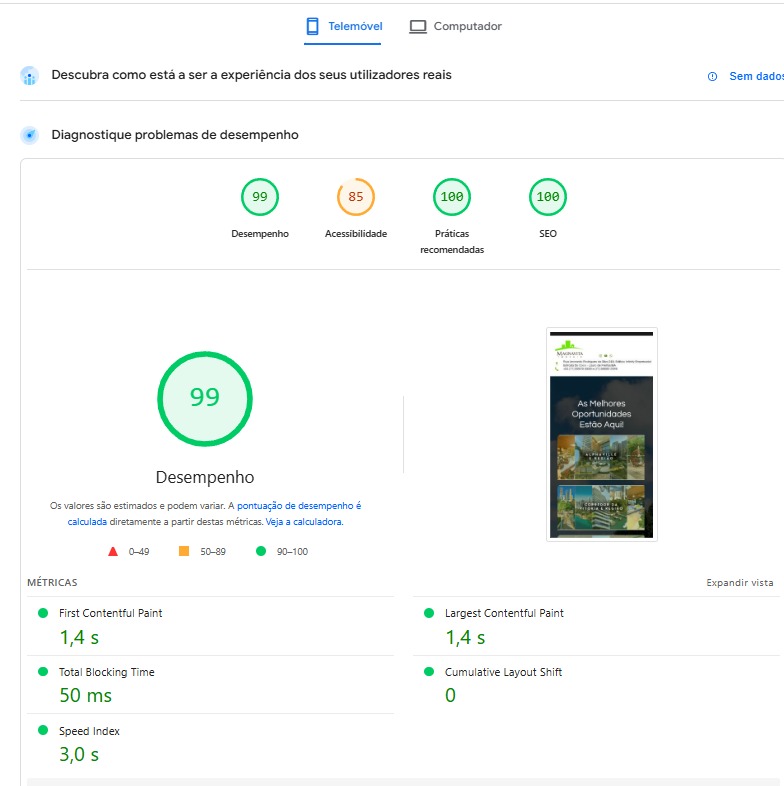The image size is (784, 786).
Task: Expand the First Contentful Paint metric
Action: click(110, 613)
